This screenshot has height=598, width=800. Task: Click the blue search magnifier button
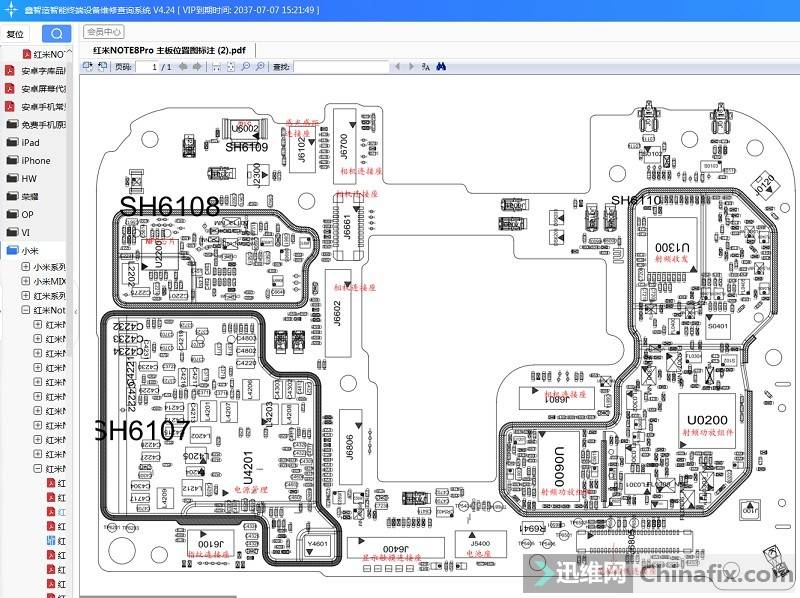point(56,33)
